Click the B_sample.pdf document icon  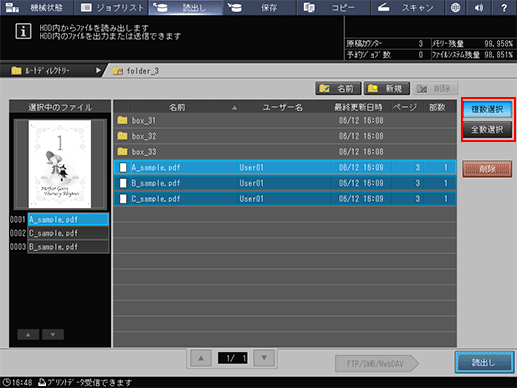pos(123,183)
